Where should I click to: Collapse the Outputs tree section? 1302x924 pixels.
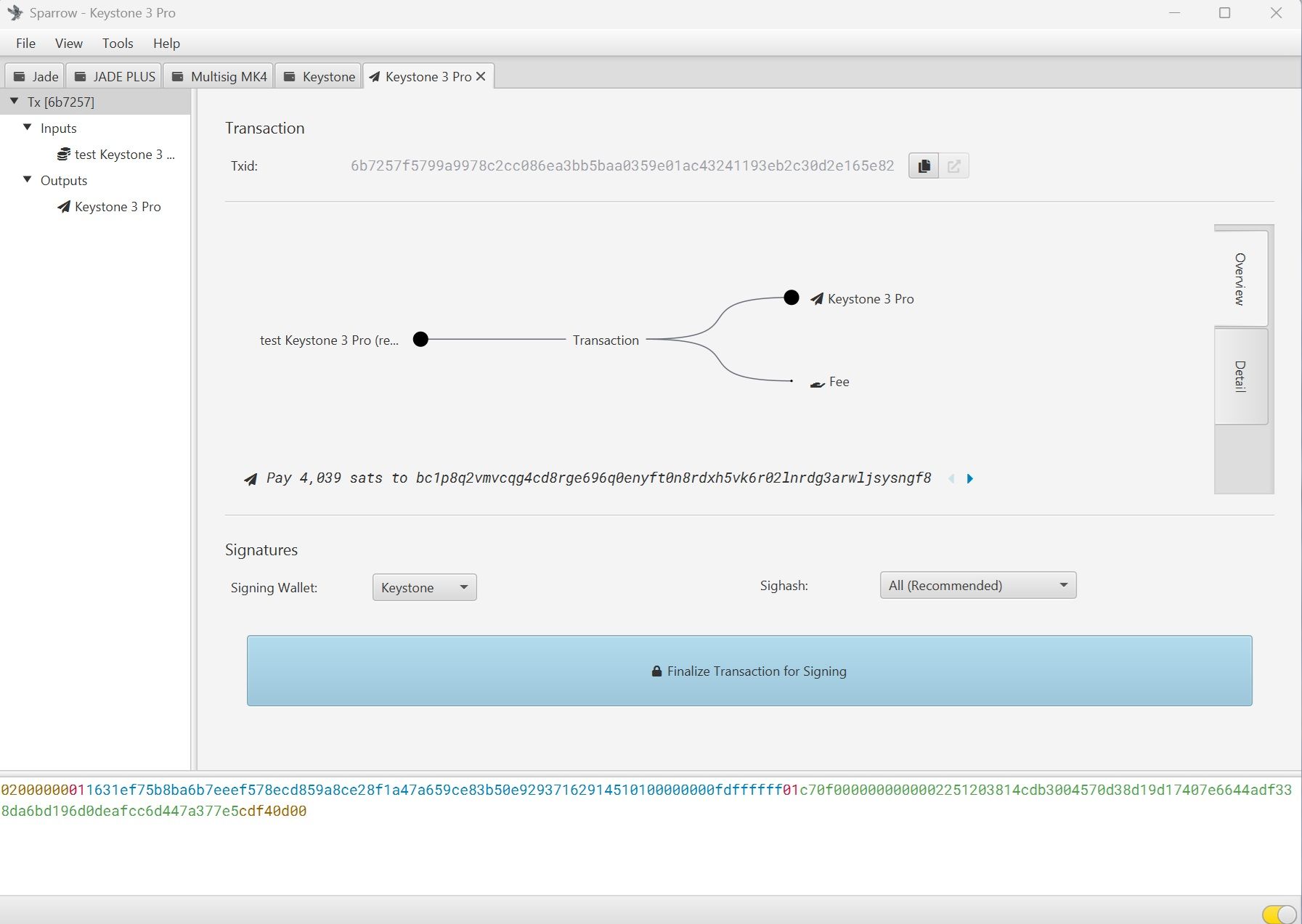click(x=28, y=180)
